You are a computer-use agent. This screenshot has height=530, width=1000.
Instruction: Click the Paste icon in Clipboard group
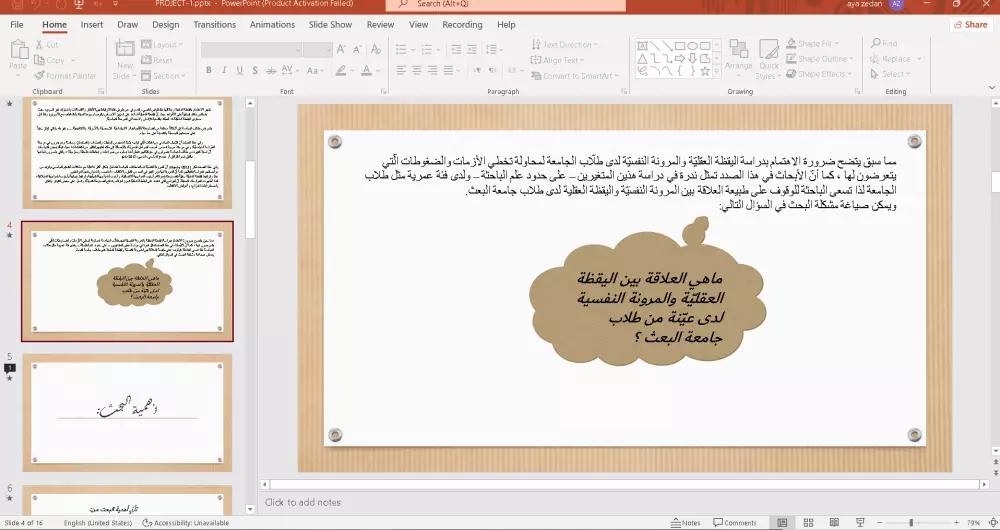(x=18, y=50)
